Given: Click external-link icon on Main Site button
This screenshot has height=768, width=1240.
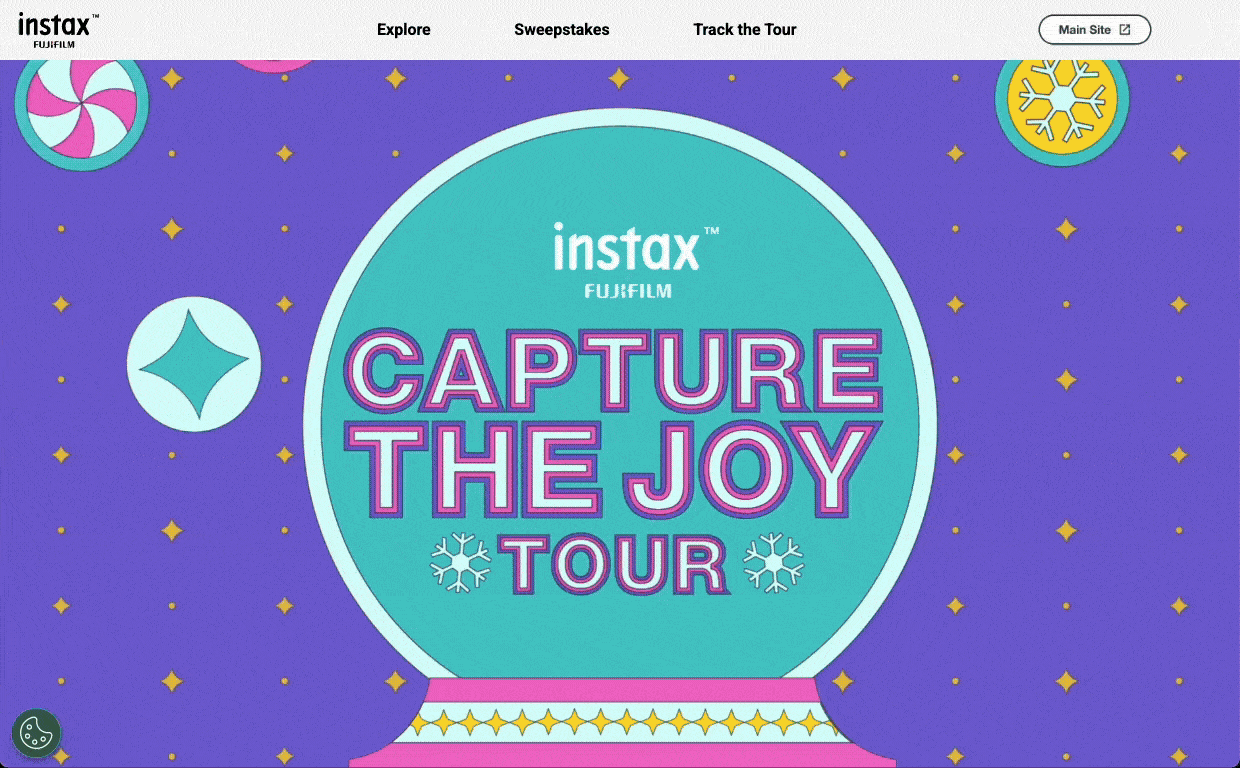Looking at the screenshot, I should pos(1125,30).
